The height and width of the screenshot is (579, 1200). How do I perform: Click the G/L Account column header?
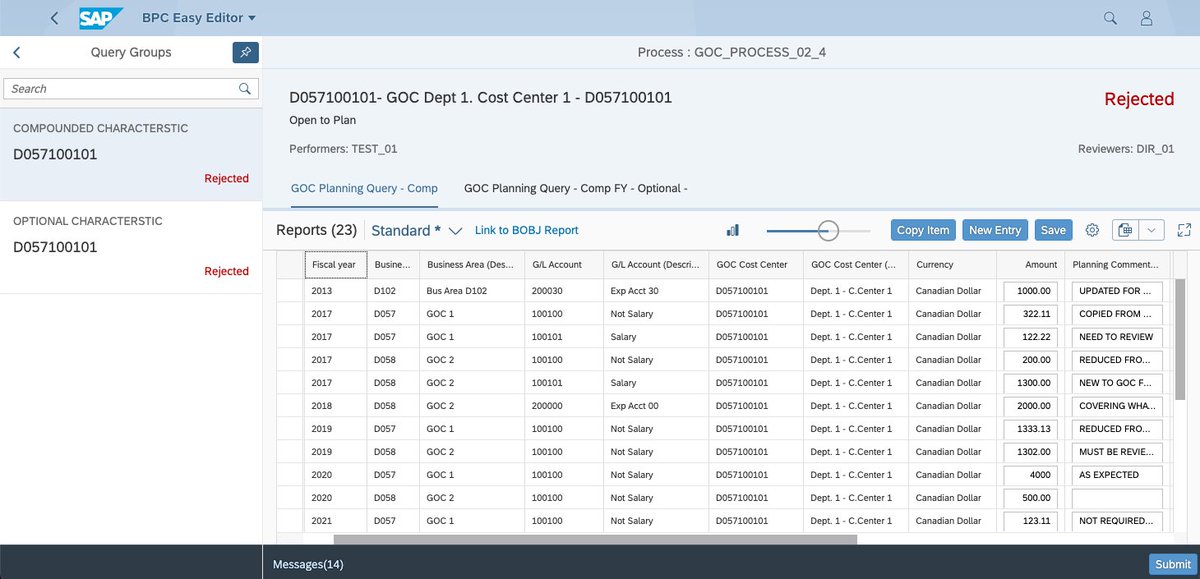coord(564,265)
